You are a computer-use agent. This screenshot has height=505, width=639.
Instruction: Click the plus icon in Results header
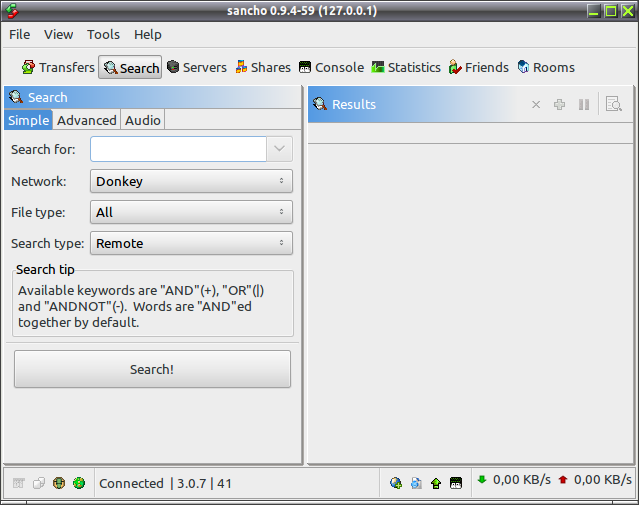click(x=560, y=105)
